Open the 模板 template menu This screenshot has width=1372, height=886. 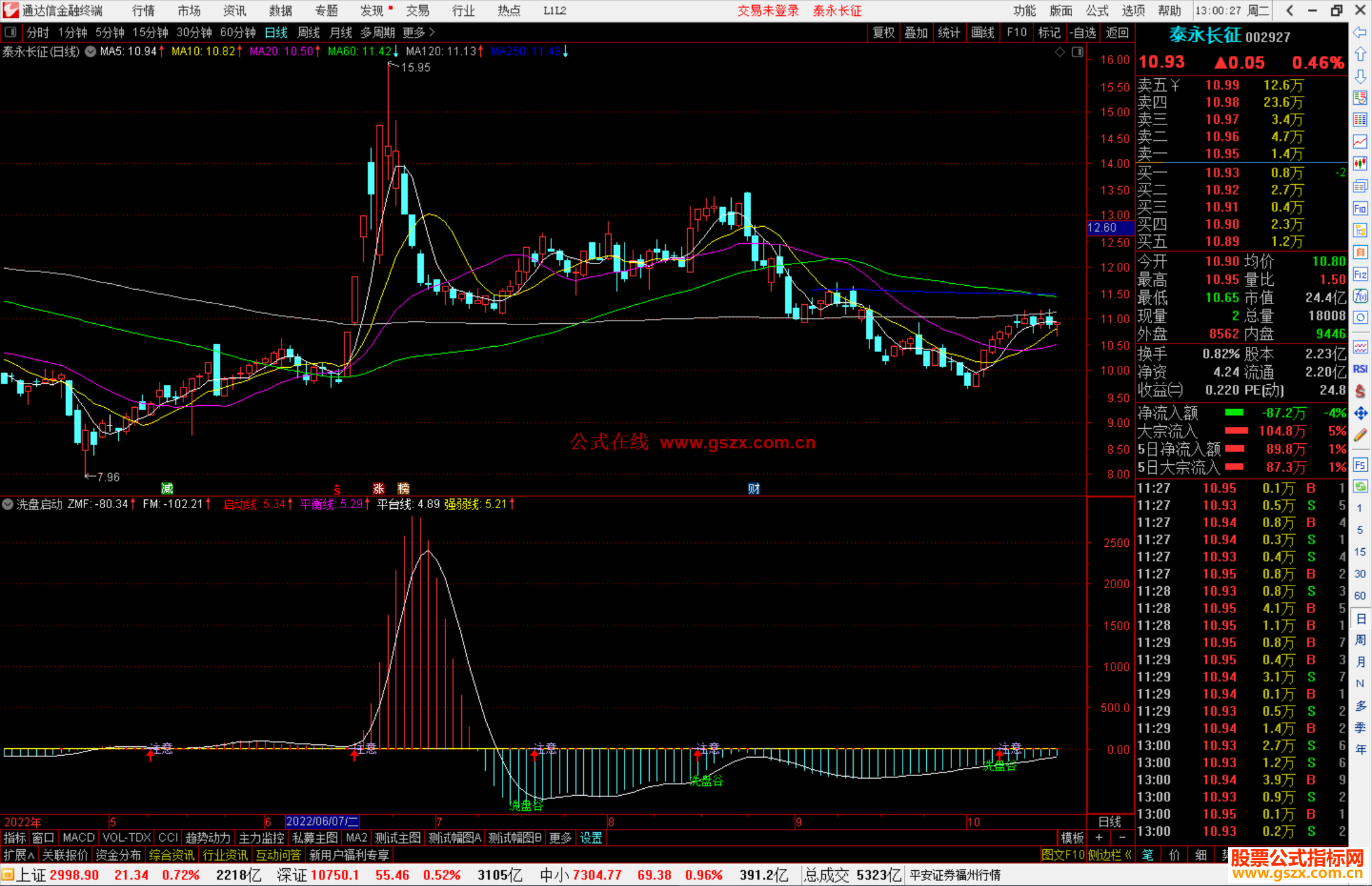click(1073, 838)
